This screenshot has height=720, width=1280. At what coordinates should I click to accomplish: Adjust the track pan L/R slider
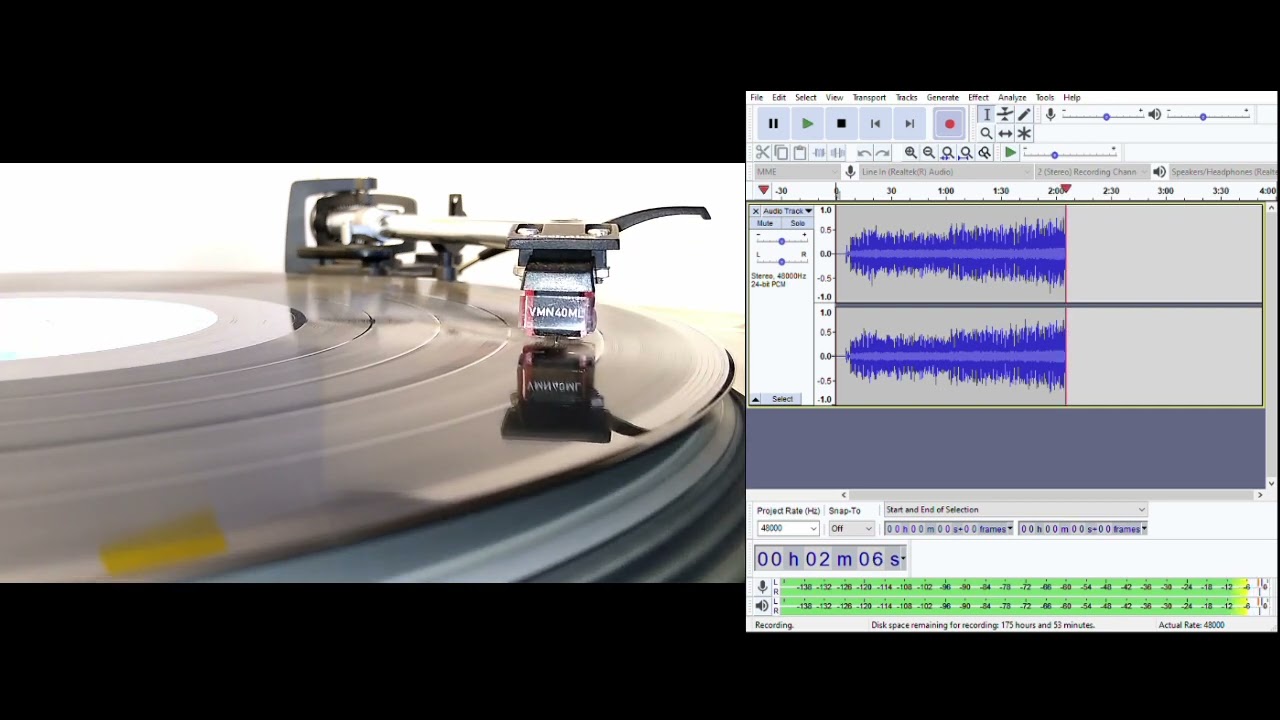tap(781, 260)
